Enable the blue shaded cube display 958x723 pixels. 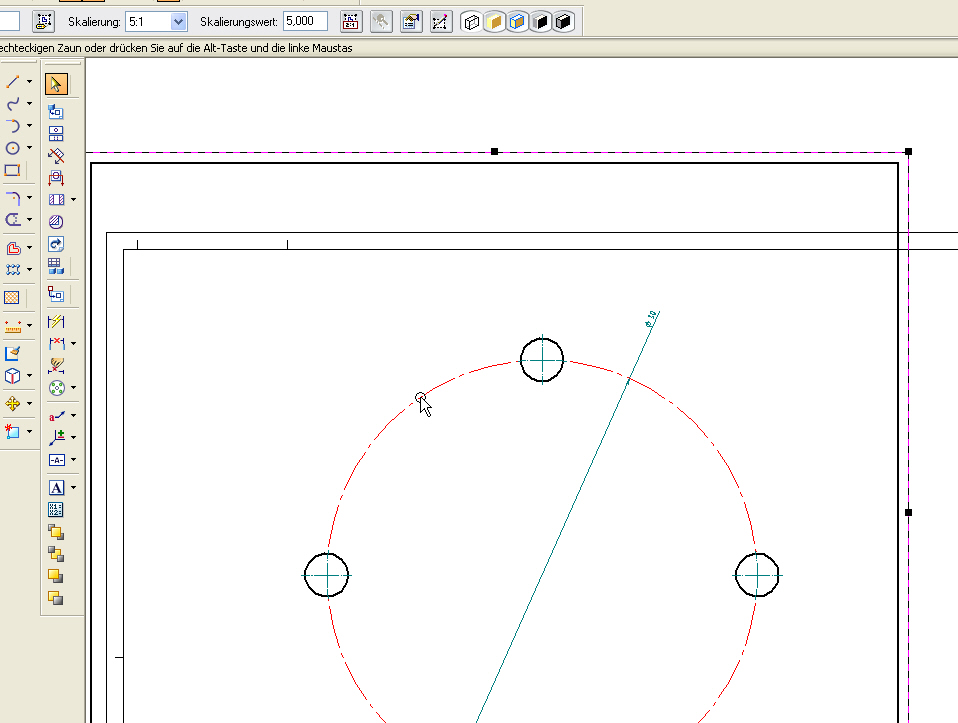(517, 23)
